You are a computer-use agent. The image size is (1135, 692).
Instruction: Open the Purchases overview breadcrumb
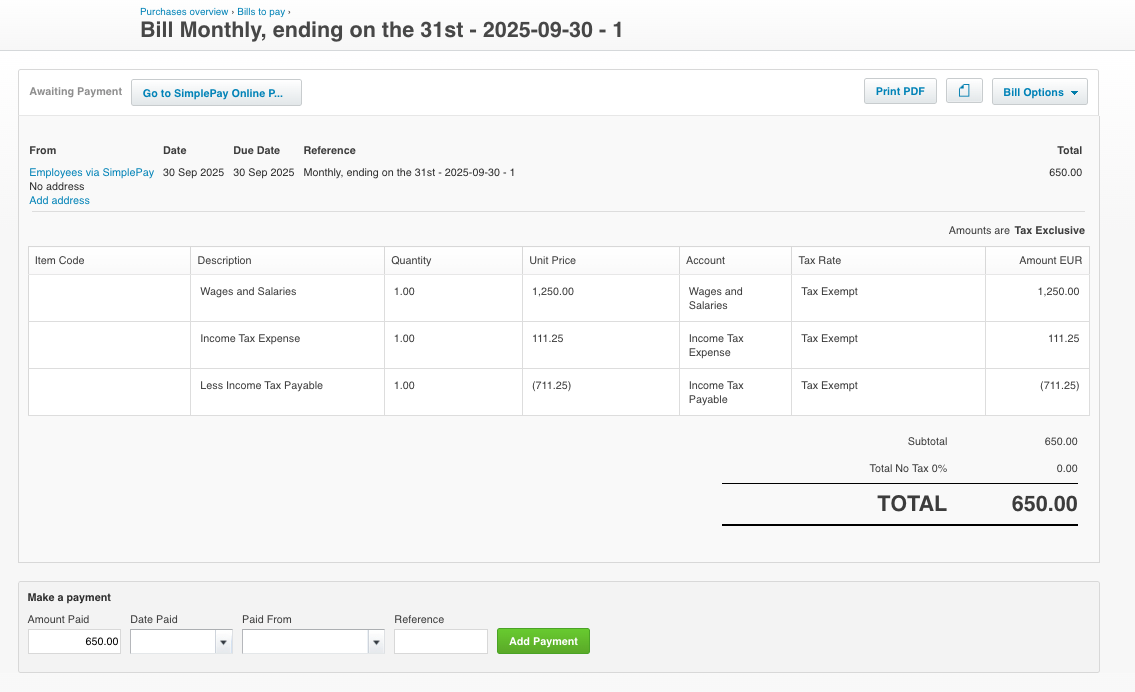(184, 11)
